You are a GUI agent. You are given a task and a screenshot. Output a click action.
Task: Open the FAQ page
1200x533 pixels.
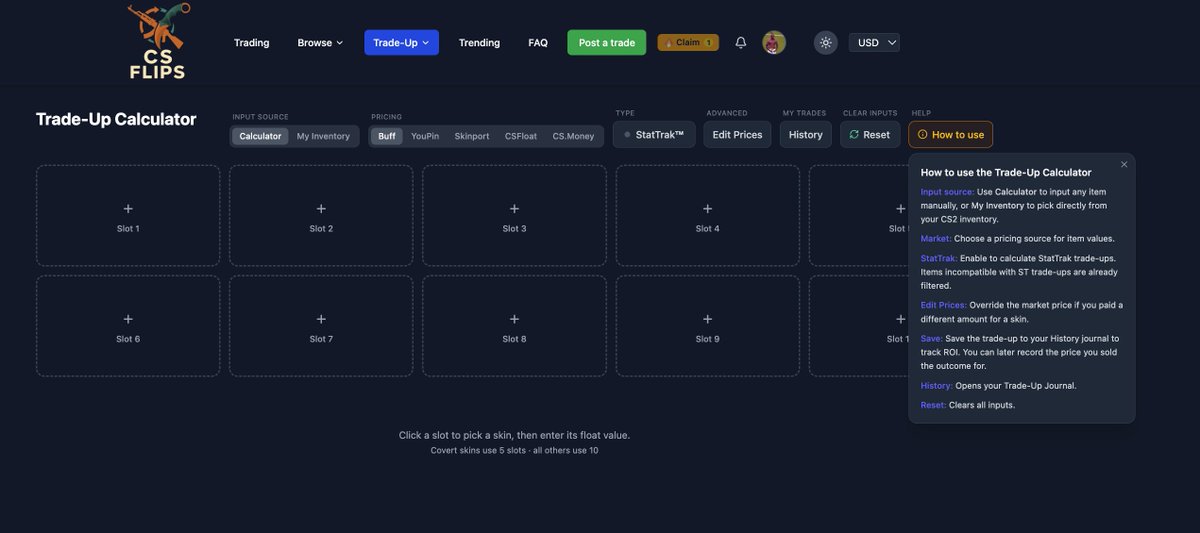click(538, 42)
